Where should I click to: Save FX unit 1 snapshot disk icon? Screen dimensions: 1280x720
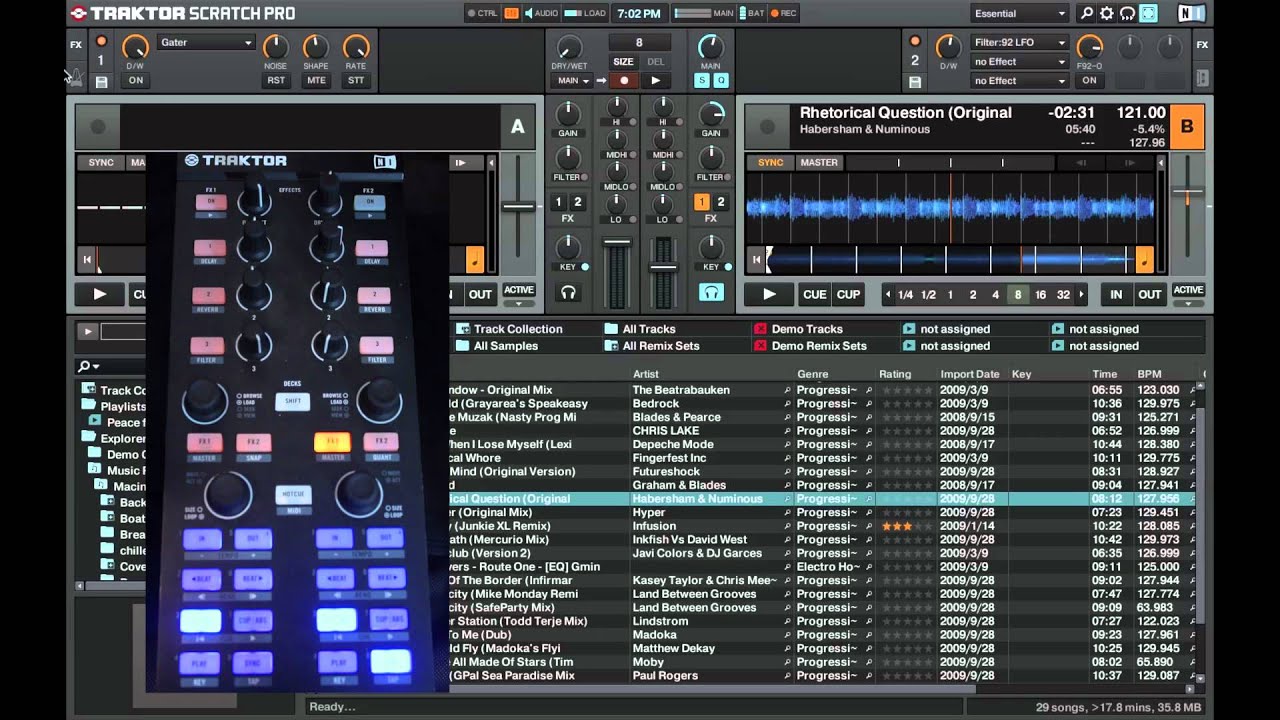[x=101, y=82]
